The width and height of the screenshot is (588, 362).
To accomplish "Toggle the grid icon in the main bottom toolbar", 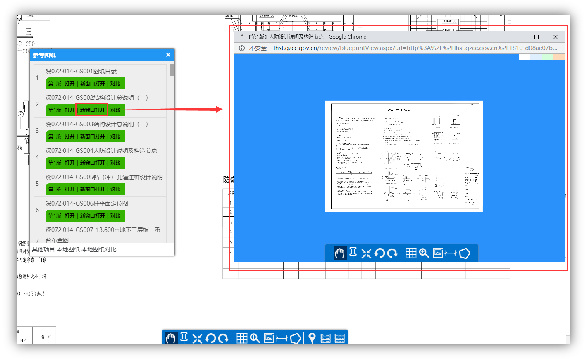I will 242,338.
